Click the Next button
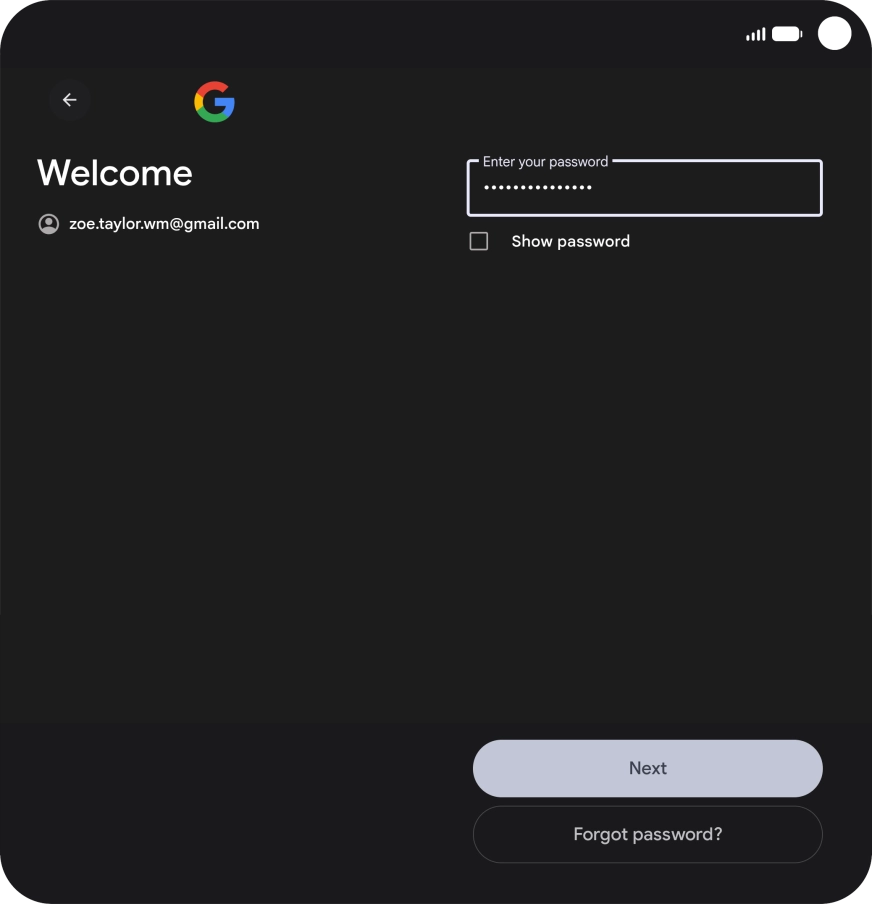This screenshot has width=872, height=904. (648, 768)
